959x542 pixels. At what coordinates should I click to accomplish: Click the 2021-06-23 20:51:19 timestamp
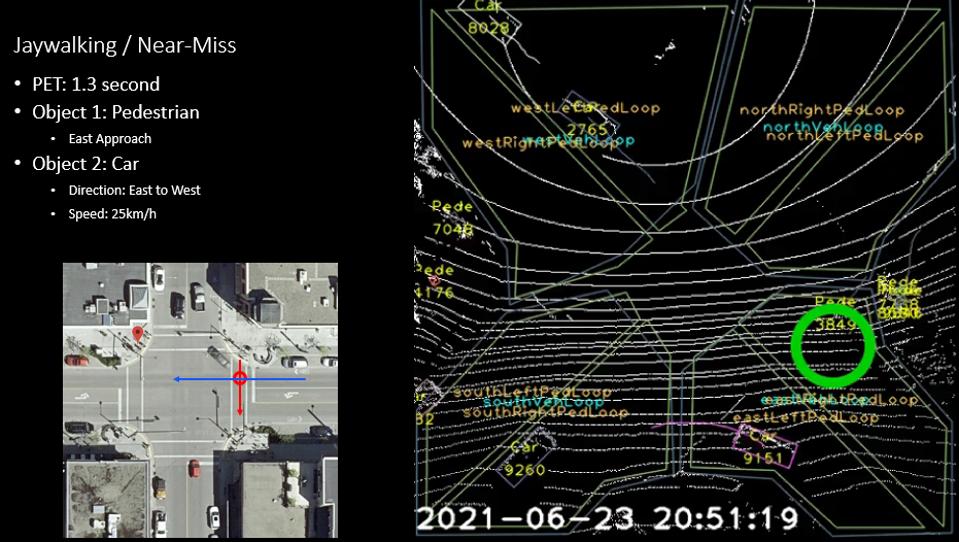click(607, 519)
